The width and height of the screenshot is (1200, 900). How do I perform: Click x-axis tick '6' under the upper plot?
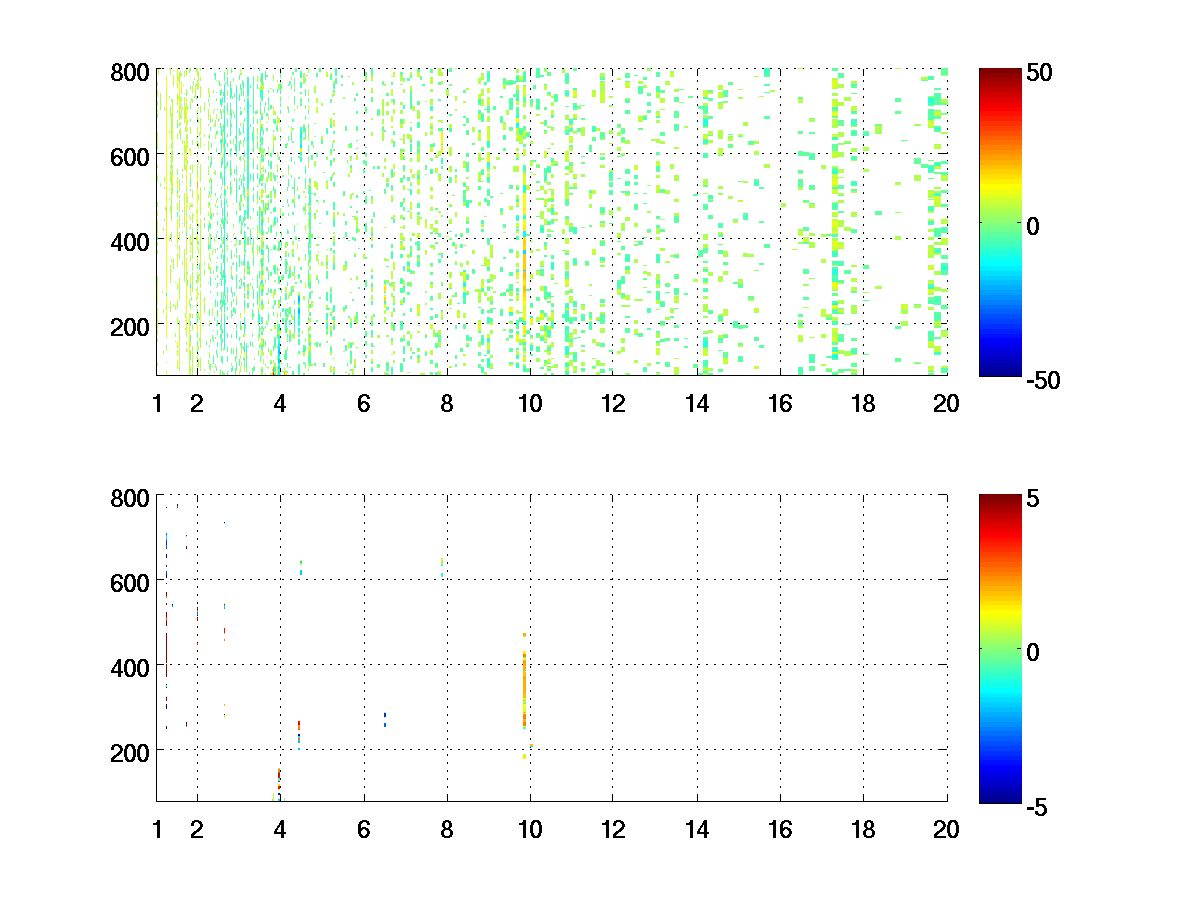(x=364, y=404)
